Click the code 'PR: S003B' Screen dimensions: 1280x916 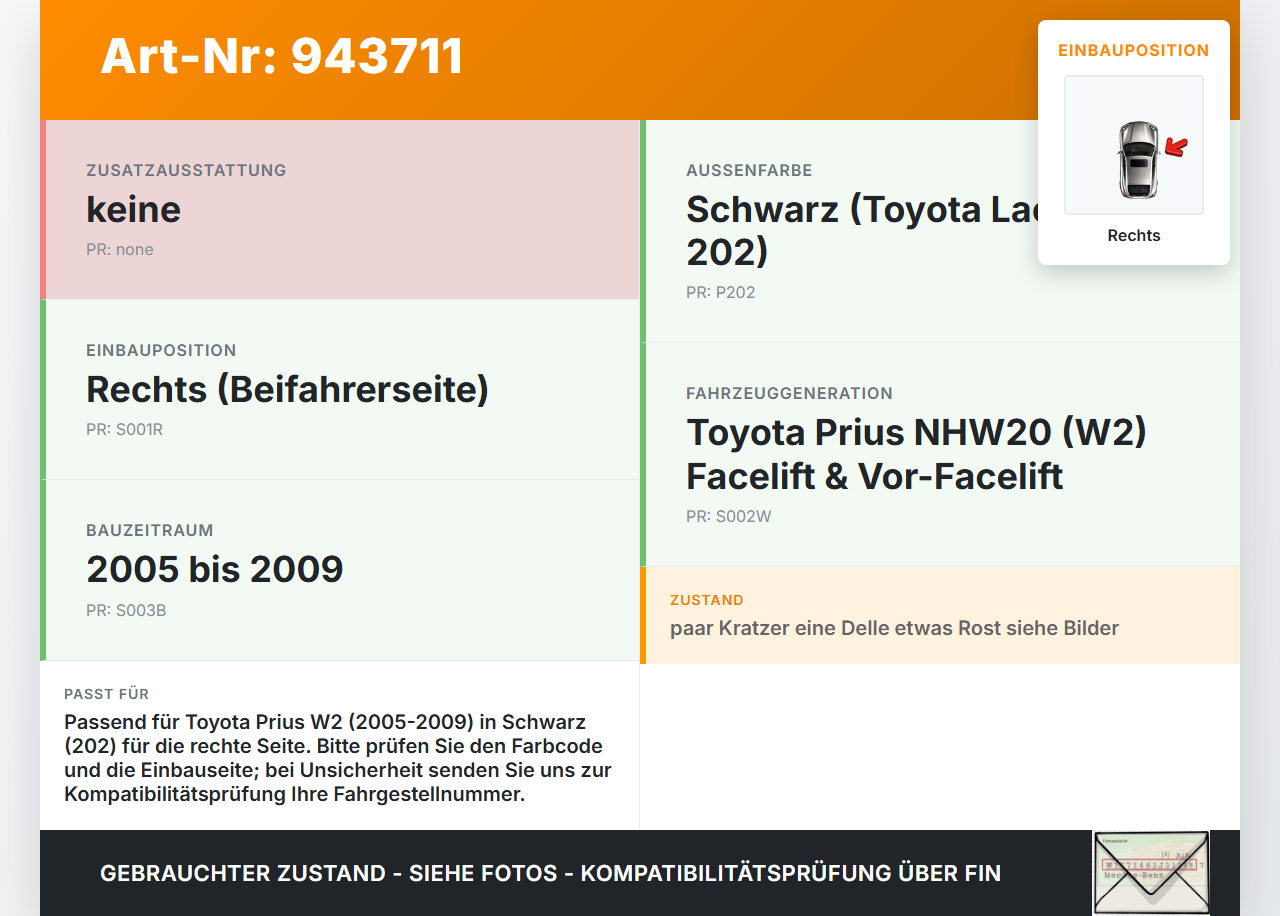126,610
